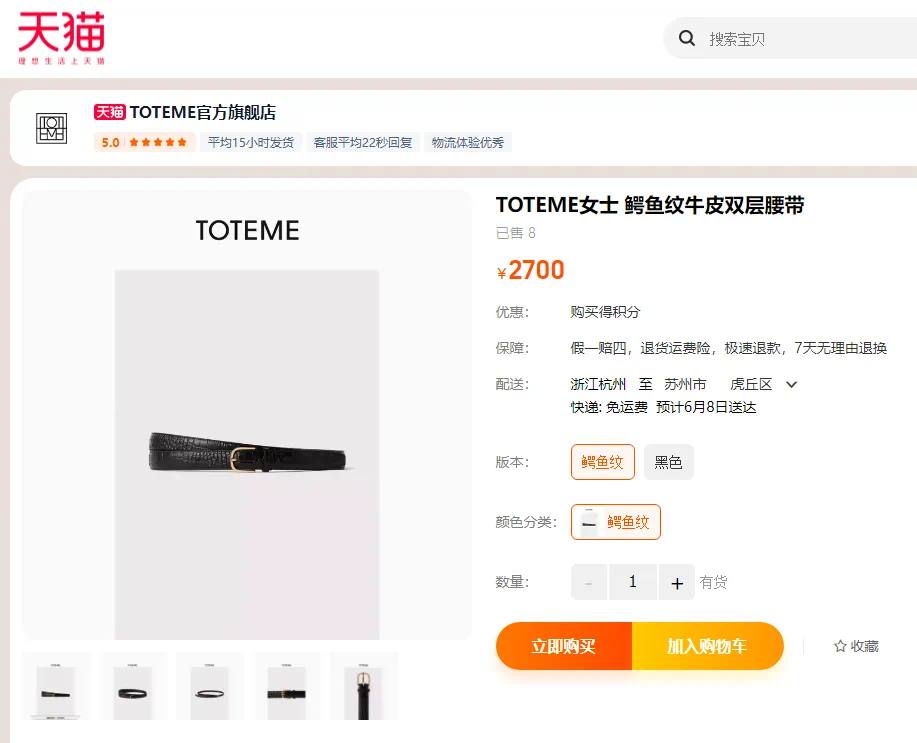Open the TOTEME官方旗舰店 store link

(x=202, y=112)
